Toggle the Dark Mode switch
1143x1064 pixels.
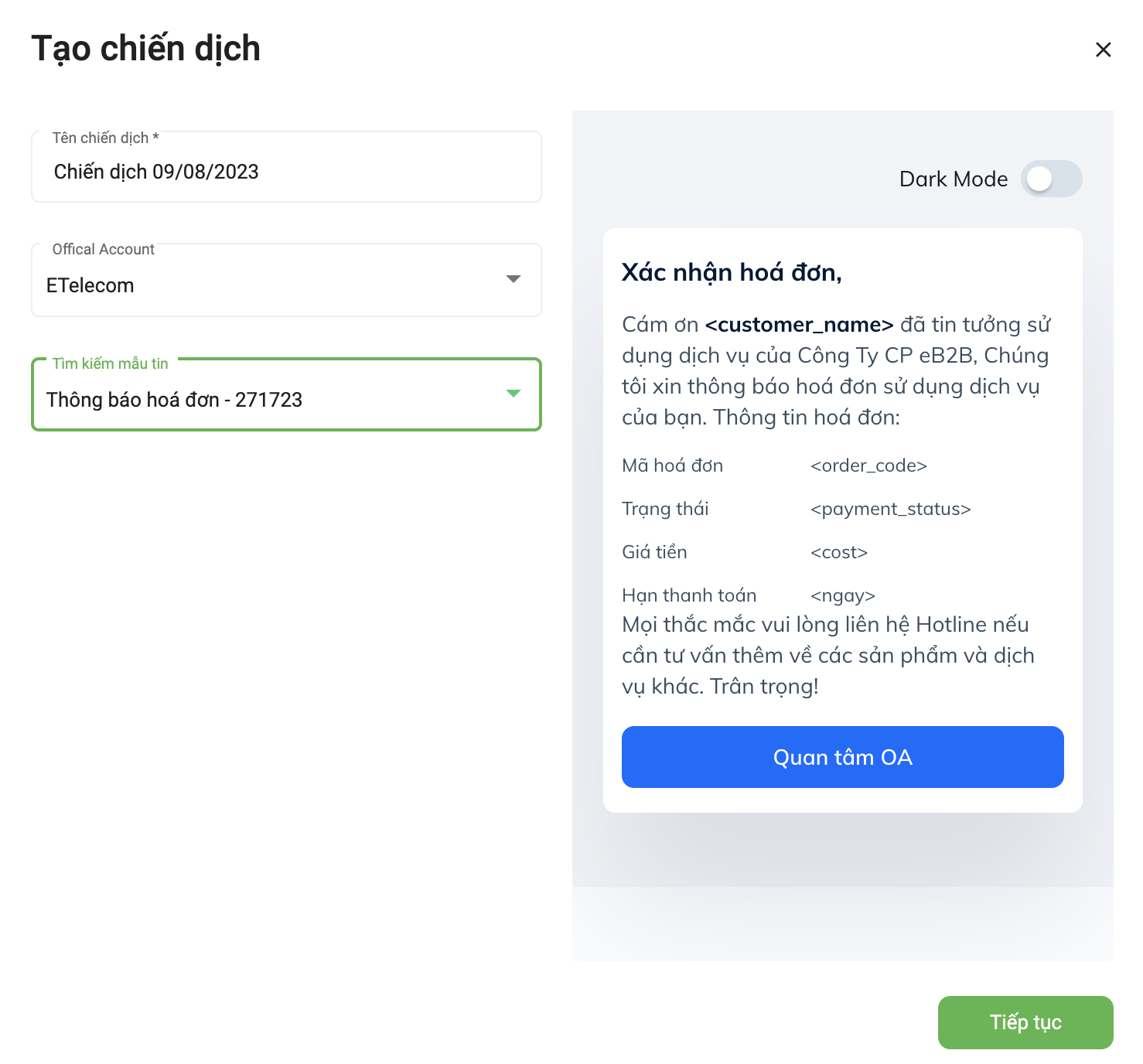pyautogui.click(x=1051, y=179)
